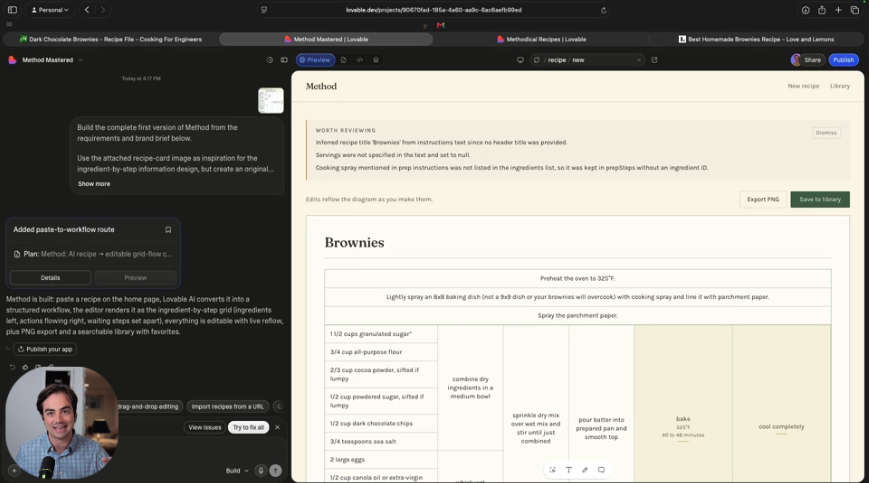Click the Details button in chat card
The height and width of the screenshot is (483, 869).
(50, 278)
